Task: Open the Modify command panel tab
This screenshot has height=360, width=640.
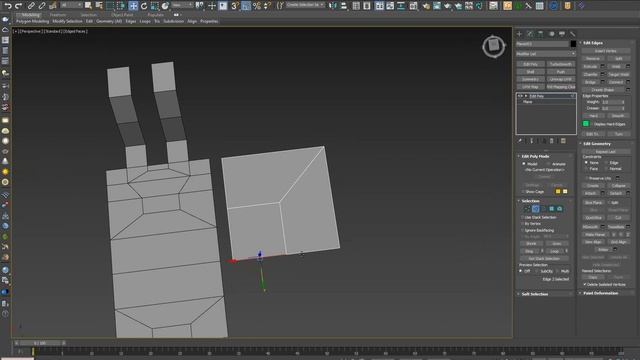Action: [530, 34]
